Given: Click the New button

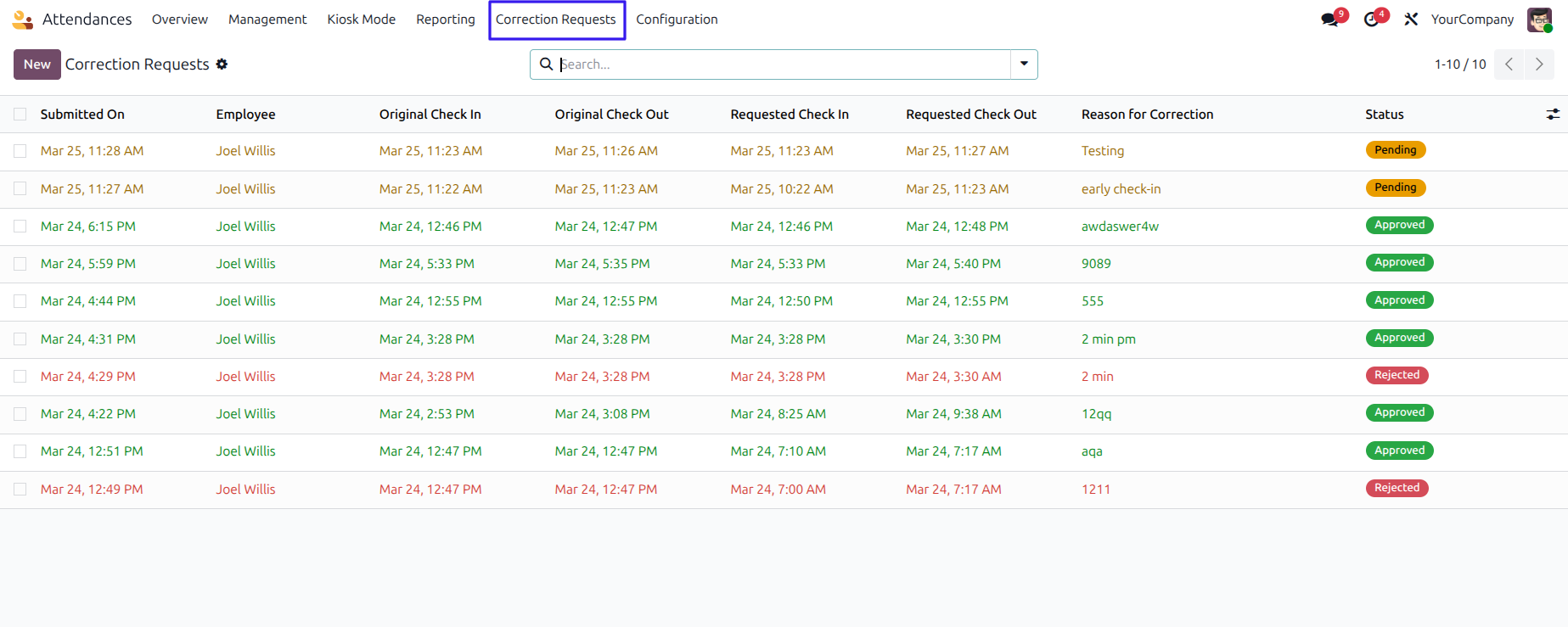Looking at the screenshot, I should coord(37,64).
